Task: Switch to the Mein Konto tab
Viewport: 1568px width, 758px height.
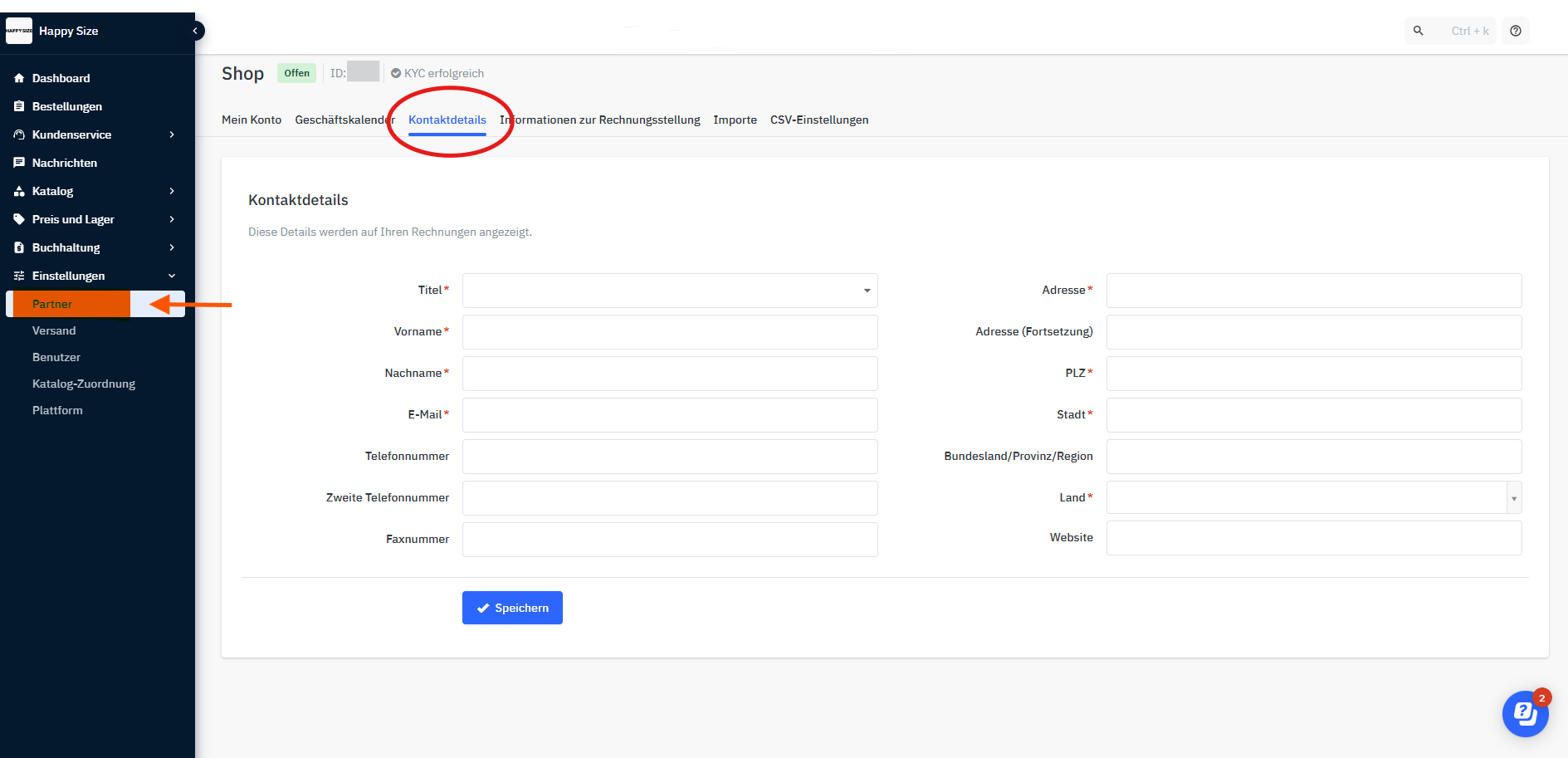Action: [x=252, y=120]
